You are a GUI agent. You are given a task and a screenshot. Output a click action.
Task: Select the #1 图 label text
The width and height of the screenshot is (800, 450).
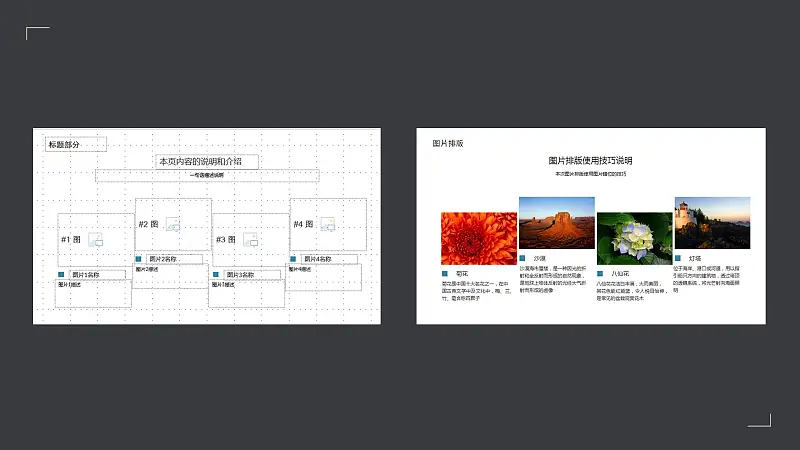[71, 240]
